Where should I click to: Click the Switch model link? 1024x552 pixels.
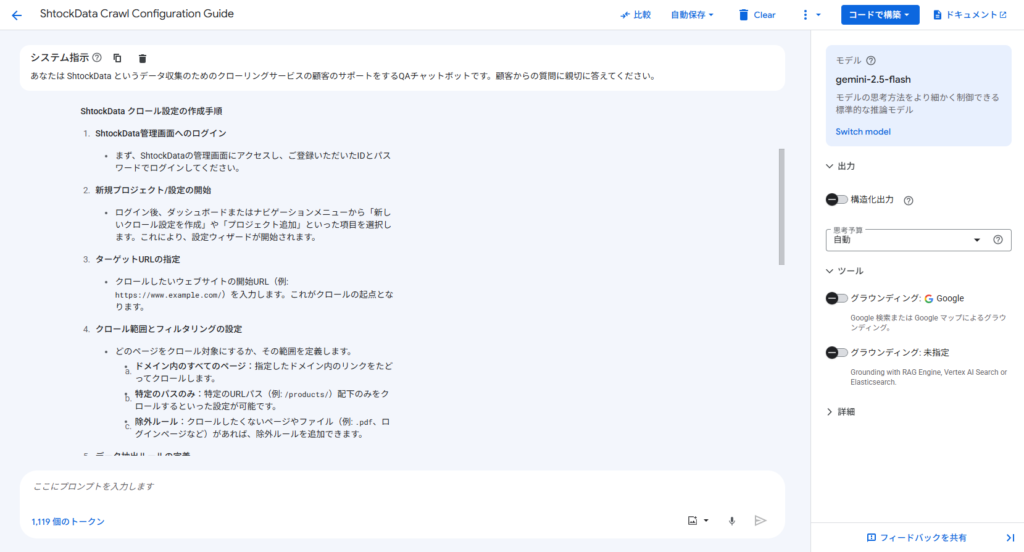click(863, 131)
